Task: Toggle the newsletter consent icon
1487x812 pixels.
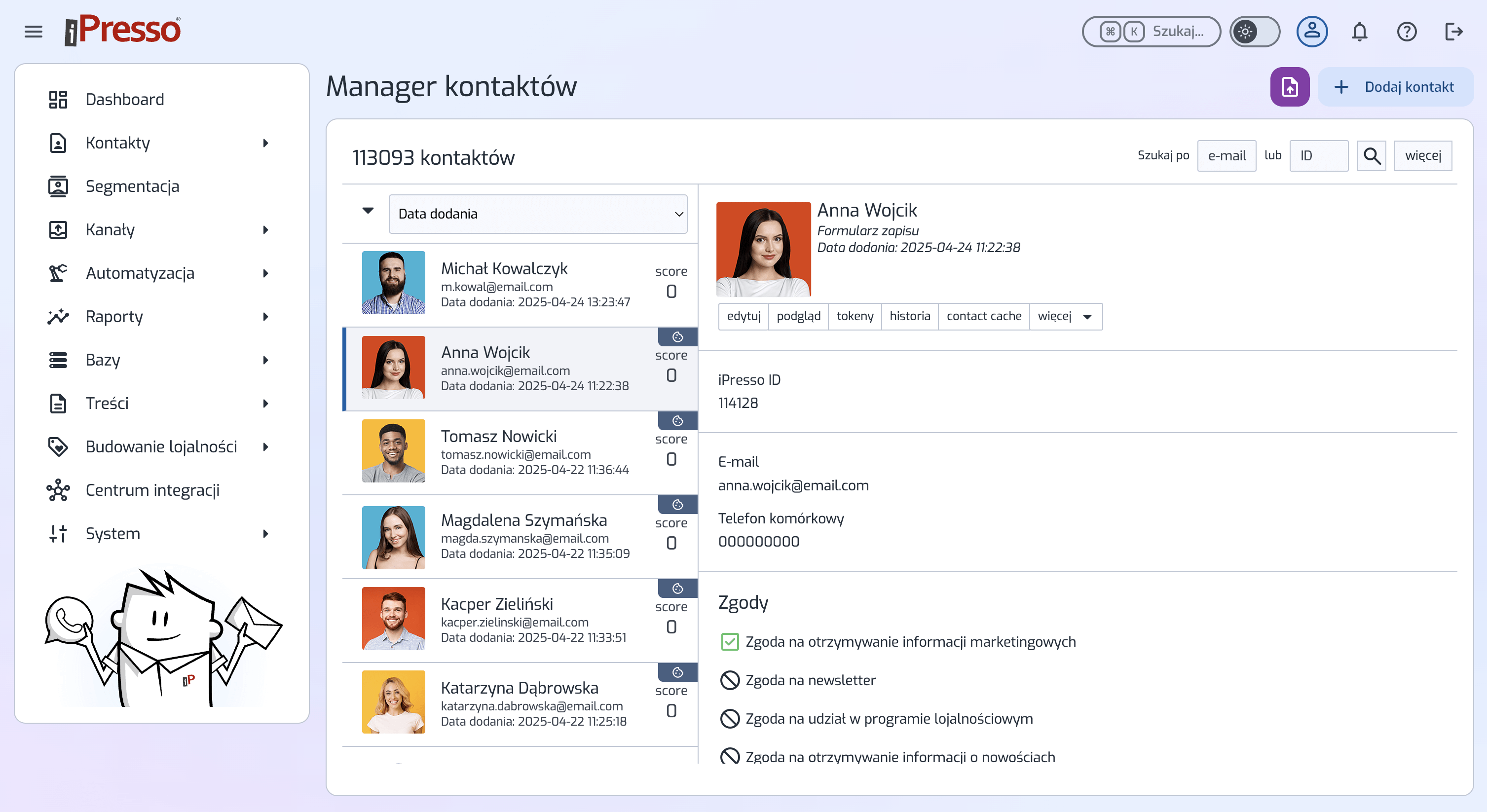Action: tap(730, 680)
